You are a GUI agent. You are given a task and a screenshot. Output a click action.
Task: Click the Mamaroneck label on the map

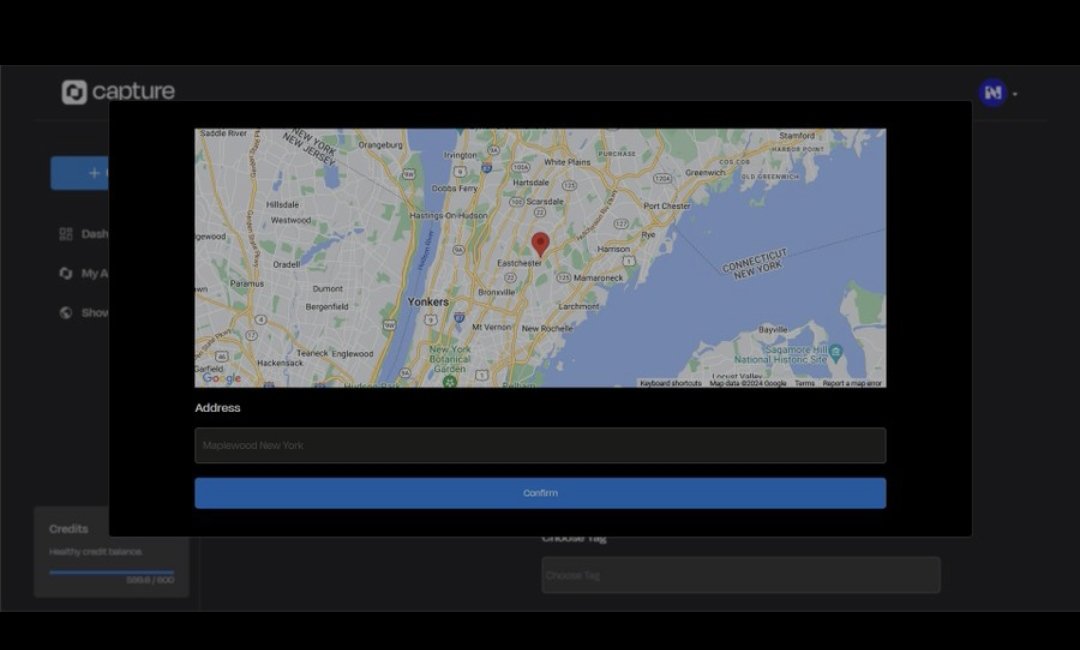pyautogui.click(x=598, y=278)
